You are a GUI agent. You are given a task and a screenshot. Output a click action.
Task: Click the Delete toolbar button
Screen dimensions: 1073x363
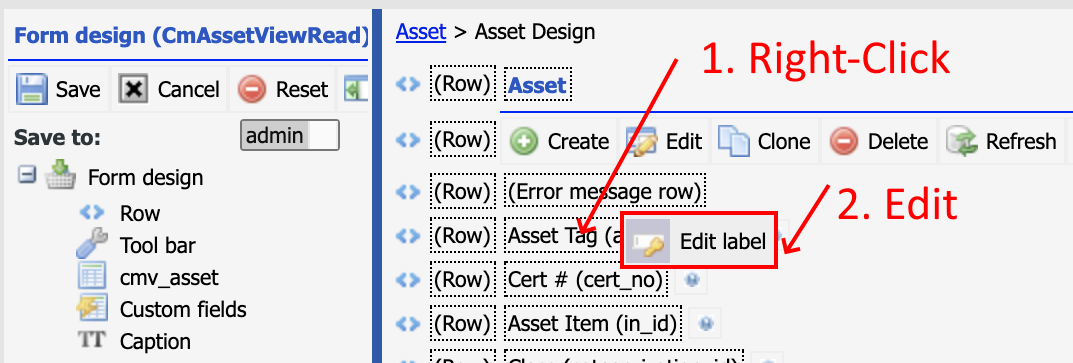coord(879,141)
